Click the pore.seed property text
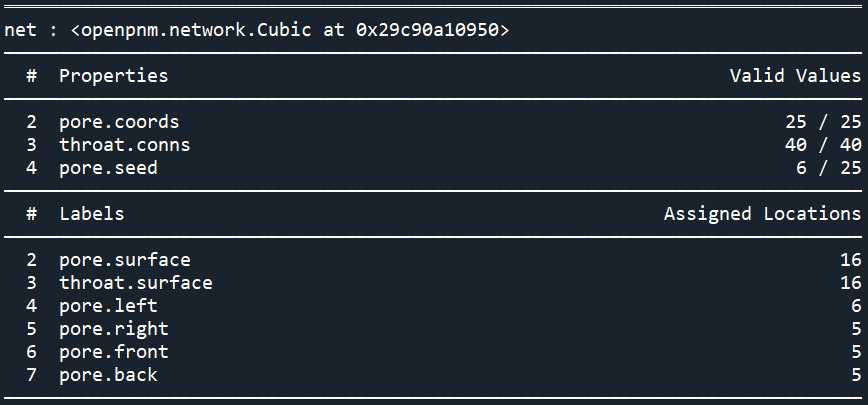868x405 pixels. [x=108, y=168]
